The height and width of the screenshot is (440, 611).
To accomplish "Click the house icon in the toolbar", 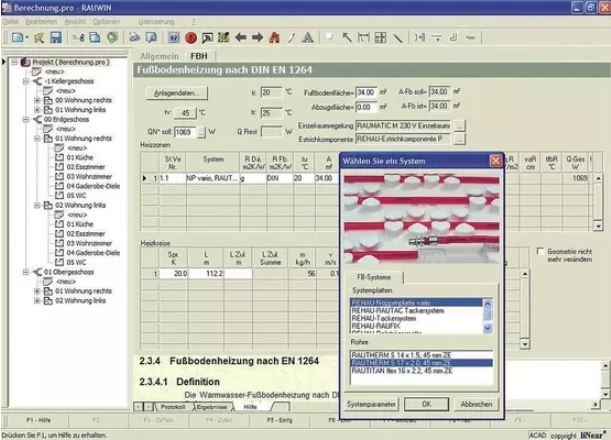I will click(275, 37).
